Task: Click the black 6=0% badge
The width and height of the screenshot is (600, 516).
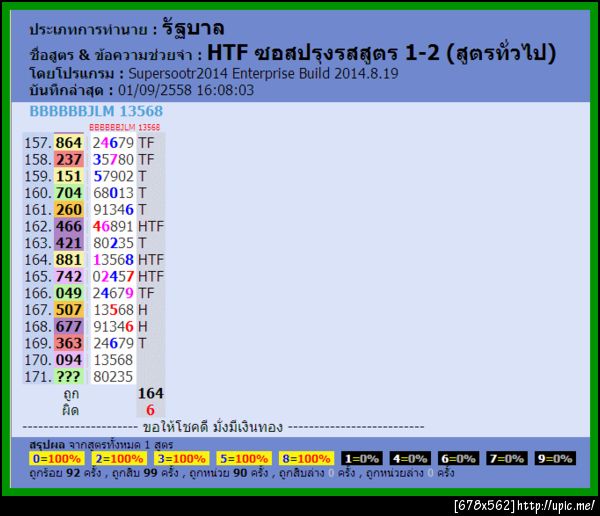Action: (x=458, y=459)
